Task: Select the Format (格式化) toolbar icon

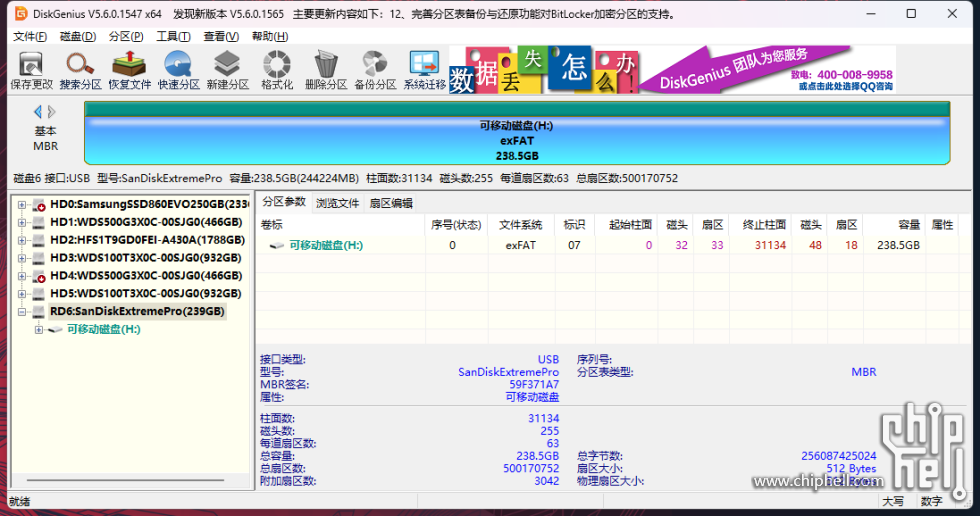Action: click(277, 71)
